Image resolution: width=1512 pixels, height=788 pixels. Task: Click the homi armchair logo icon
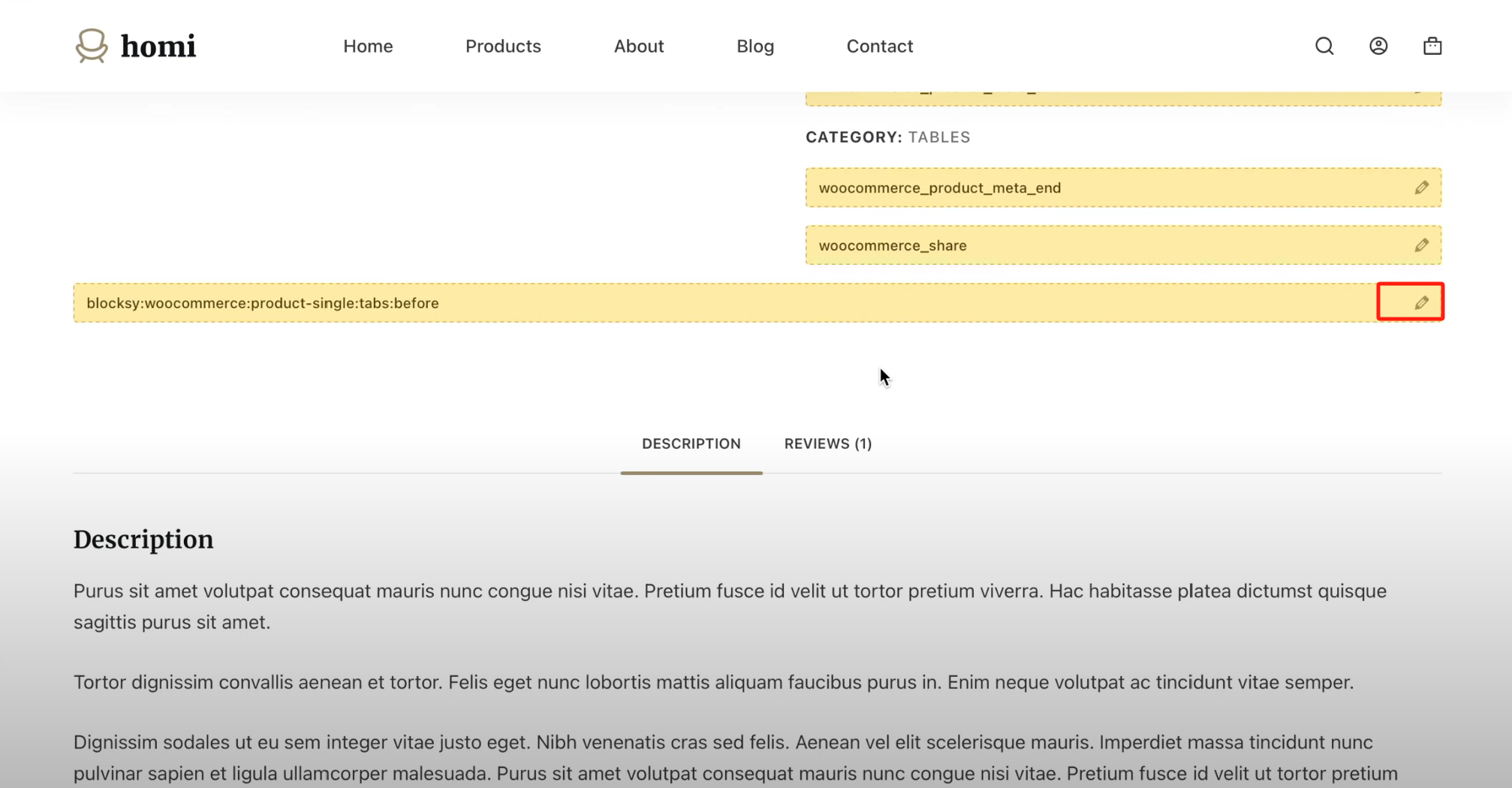click(92, 46)
